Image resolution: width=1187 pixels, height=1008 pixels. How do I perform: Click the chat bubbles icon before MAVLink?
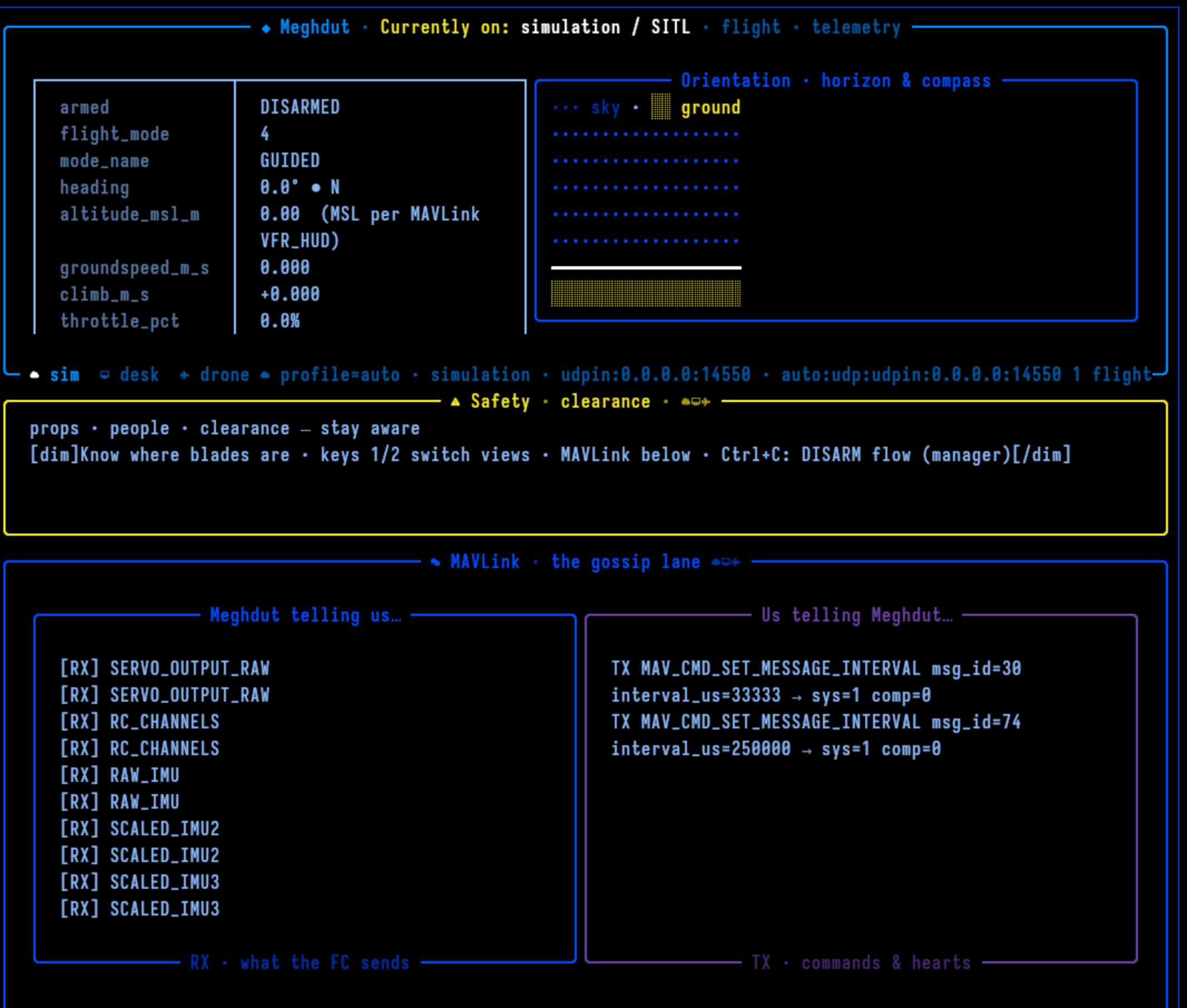click(435, 562)
